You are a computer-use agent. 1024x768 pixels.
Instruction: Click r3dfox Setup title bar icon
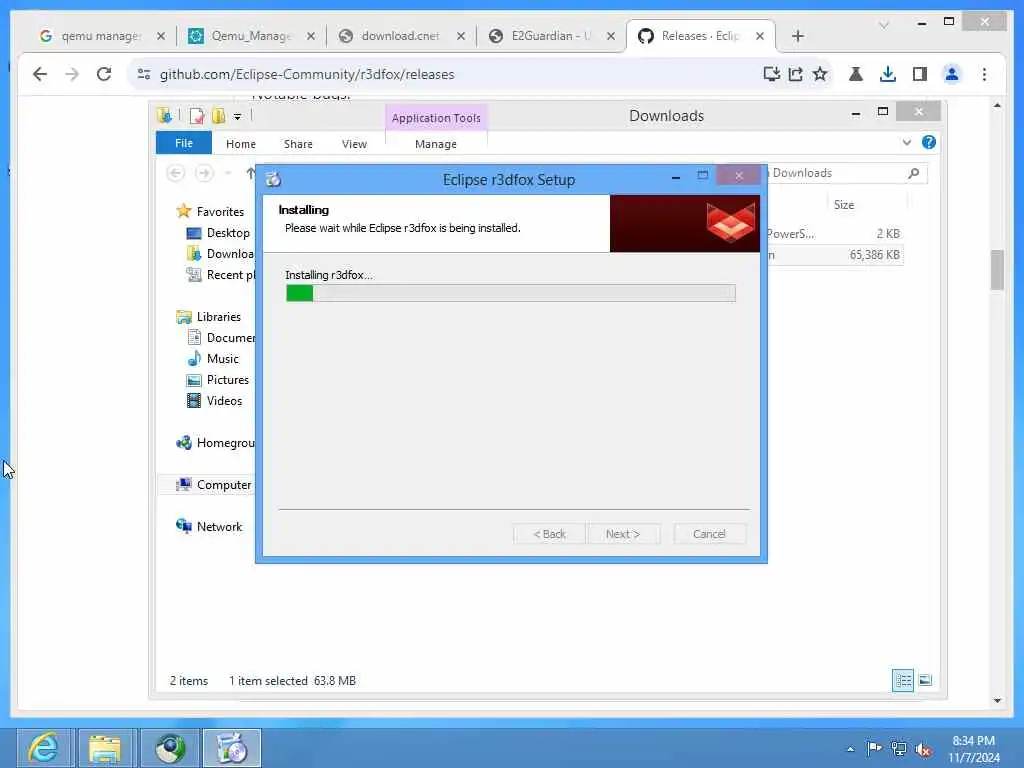pos(274,179)
